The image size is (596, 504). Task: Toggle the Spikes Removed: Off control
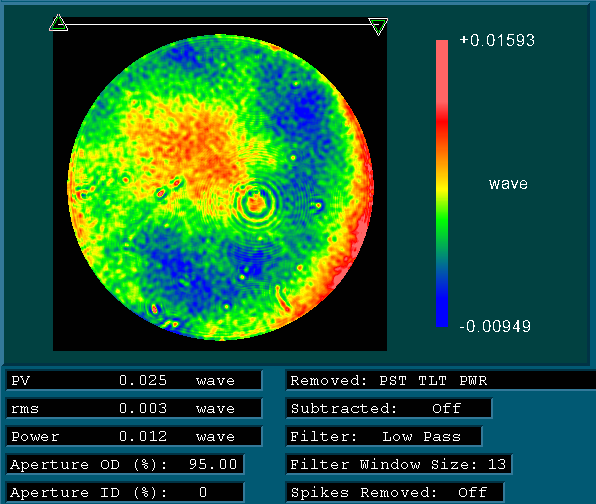pyautogui.click(x=395, y=492)
